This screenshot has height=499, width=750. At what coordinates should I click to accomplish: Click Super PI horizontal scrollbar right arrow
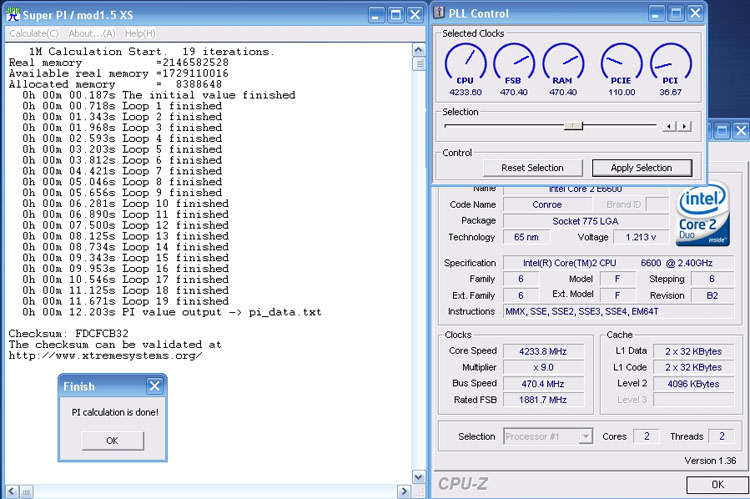tap(404, 491)
